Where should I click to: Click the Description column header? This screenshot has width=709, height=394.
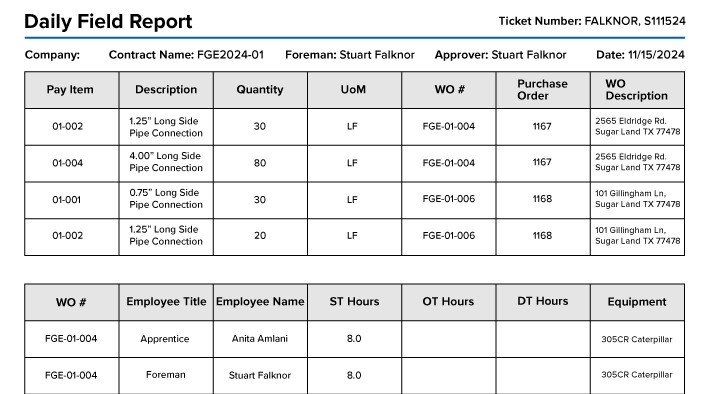pyautogui.click(x=166, y=90)
